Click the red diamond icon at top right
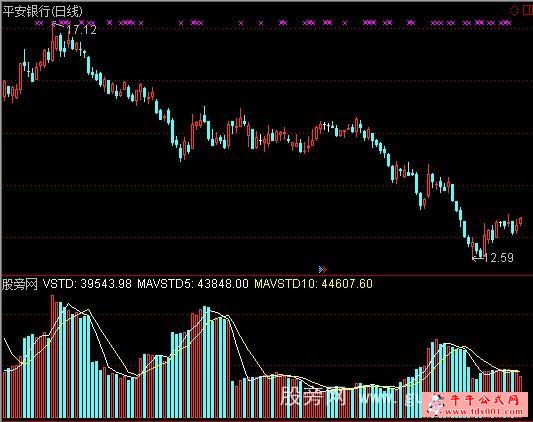Screen dimensions: 533x422 click(x=514, y=11)
